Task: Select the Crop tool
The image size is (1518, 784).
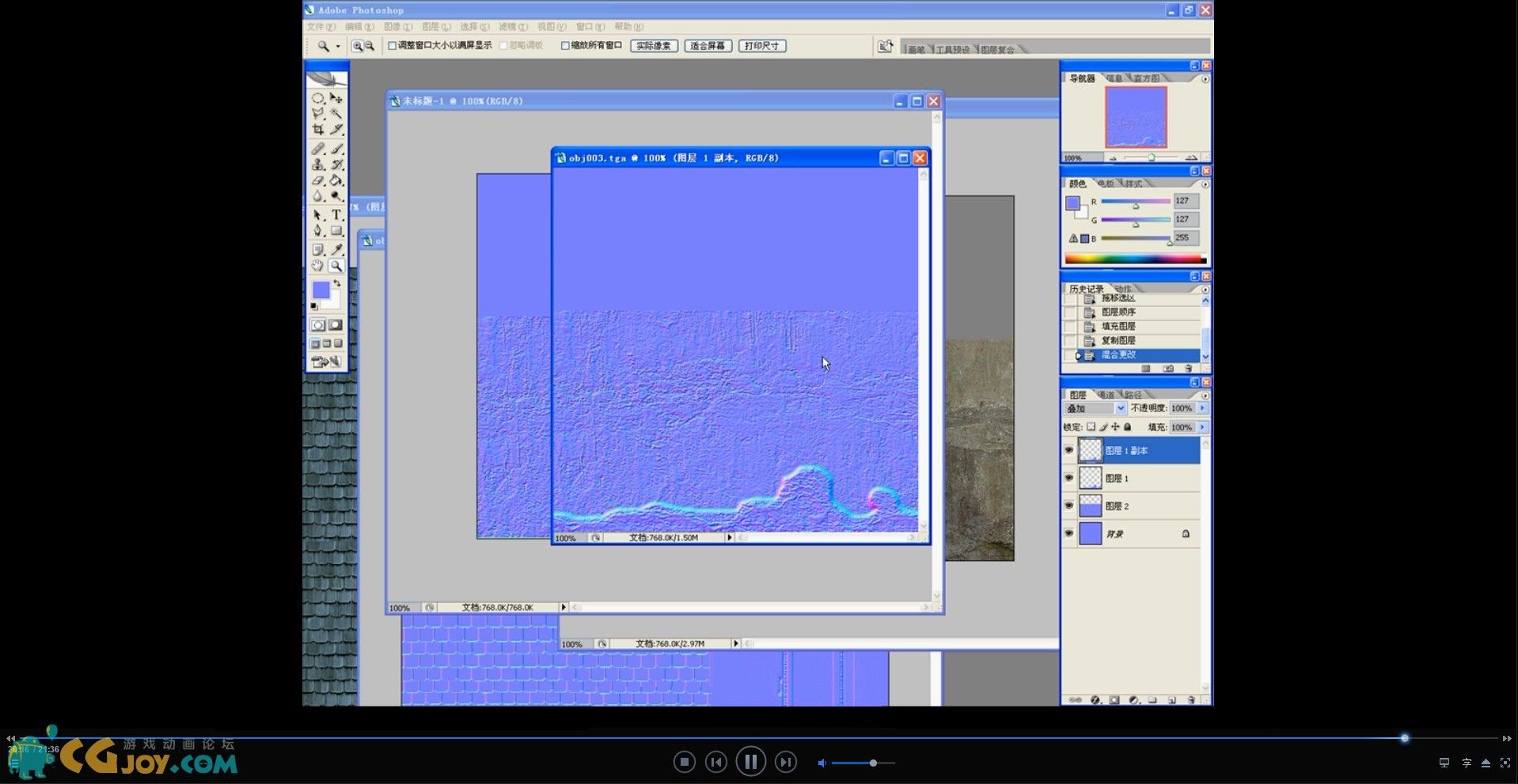Action: 317,129
